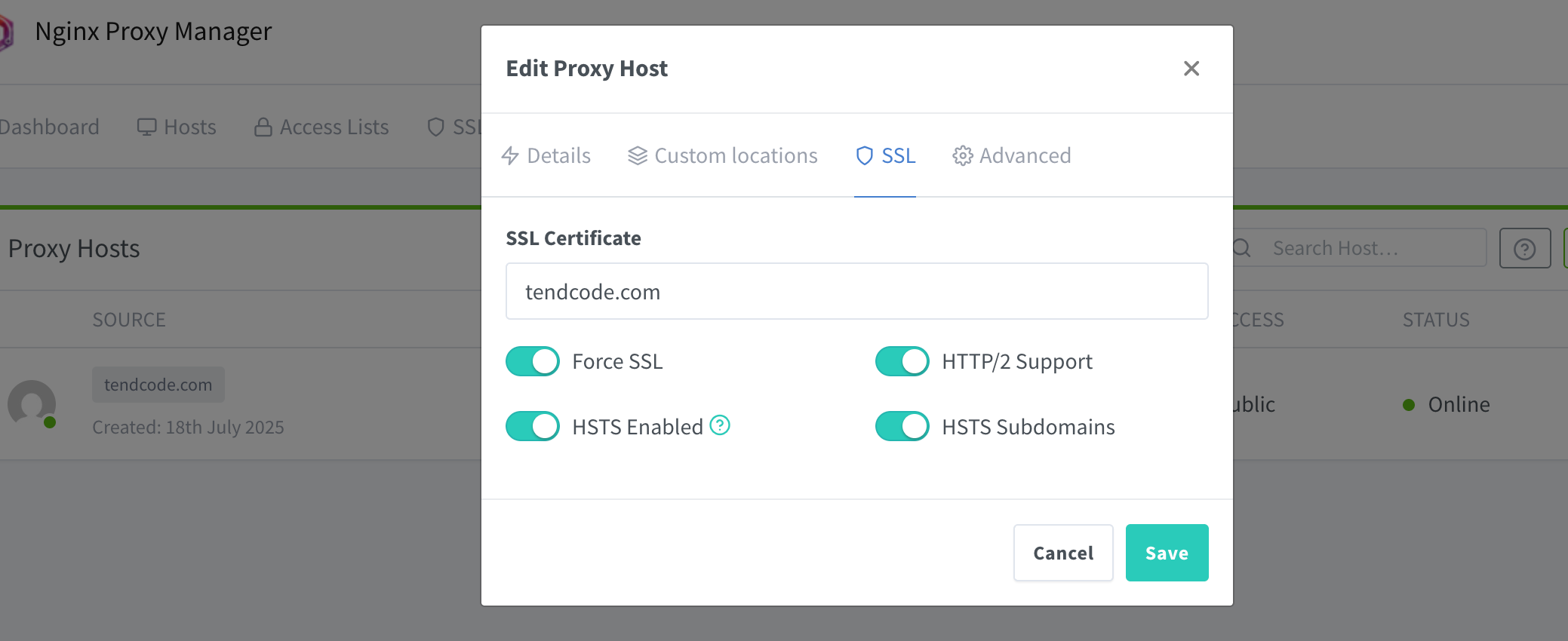Open the Advanced tab

1012,155
